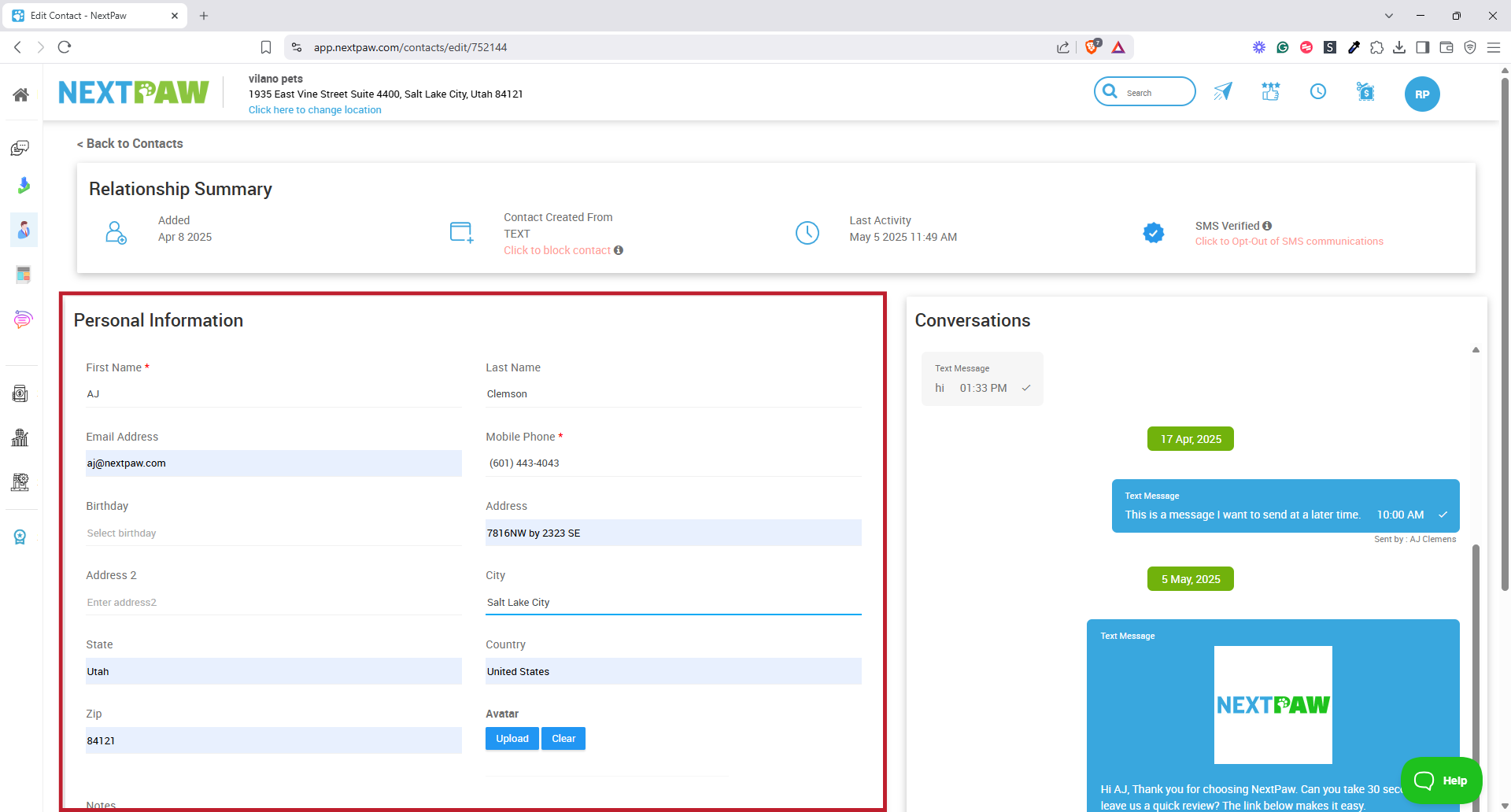Viewport: 1511px width, 812px height.
Task: Click the Brave Shields lion icon
Action: pyautogui.click(x=1092, y=47)
